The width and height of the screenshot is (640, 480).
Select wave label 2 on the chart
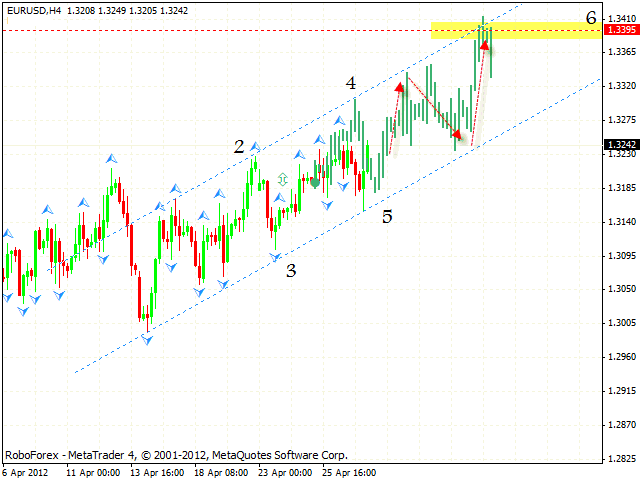(x=239, y=147)
